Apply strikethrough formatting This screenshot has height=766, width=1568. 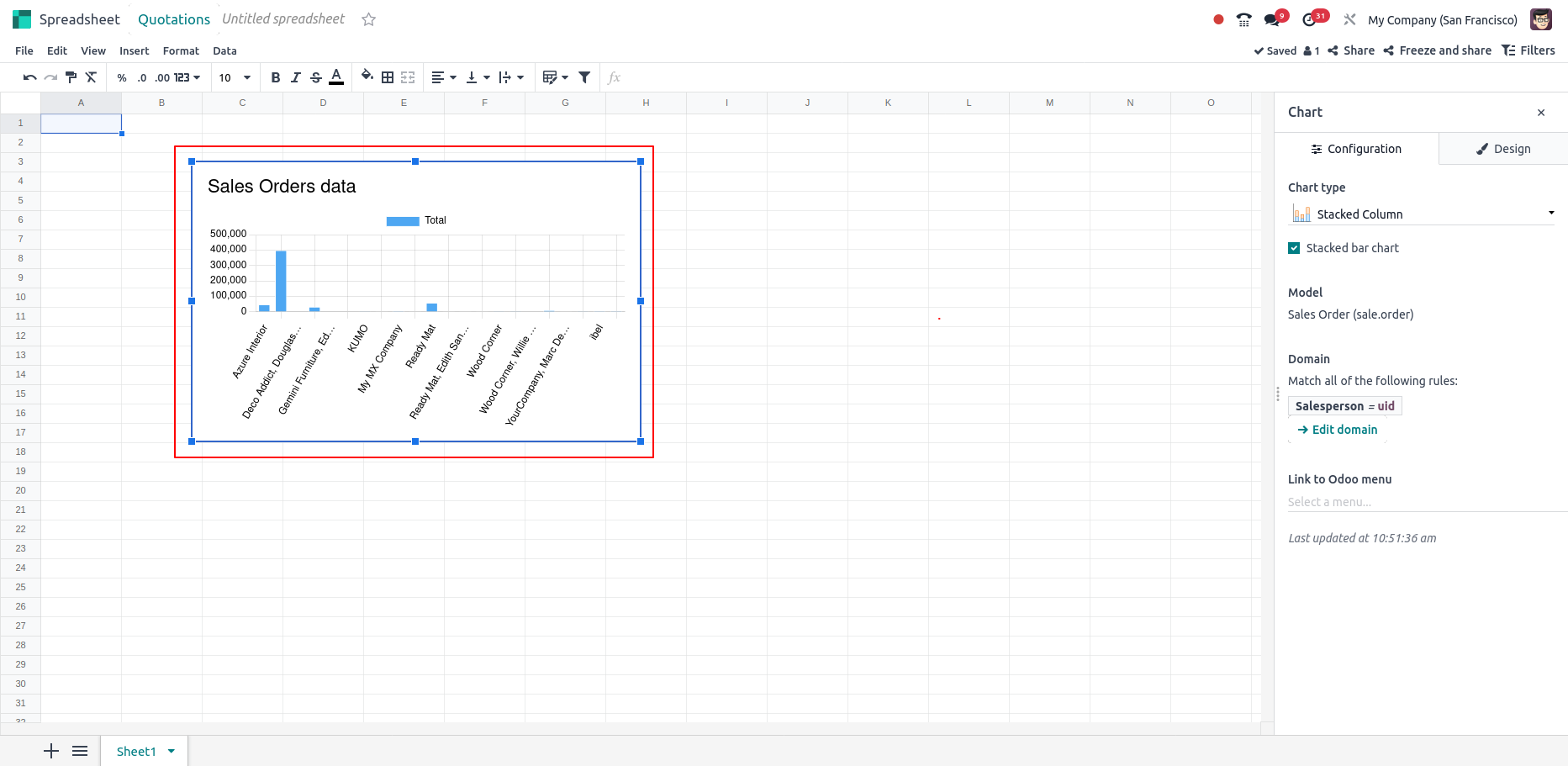316,77
